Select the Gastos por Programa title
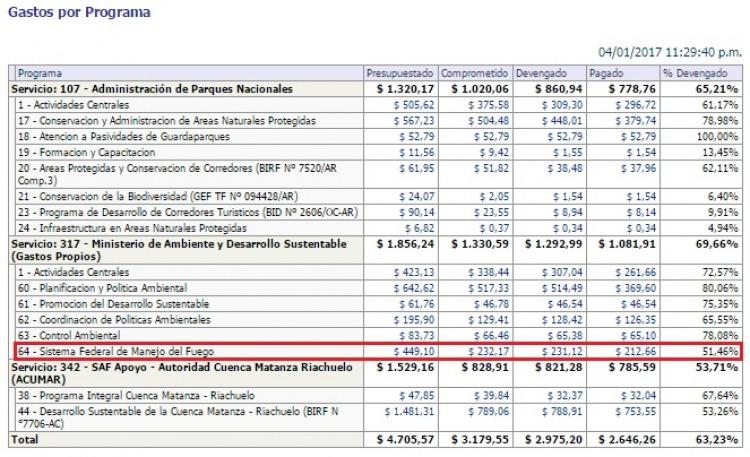 79,12
